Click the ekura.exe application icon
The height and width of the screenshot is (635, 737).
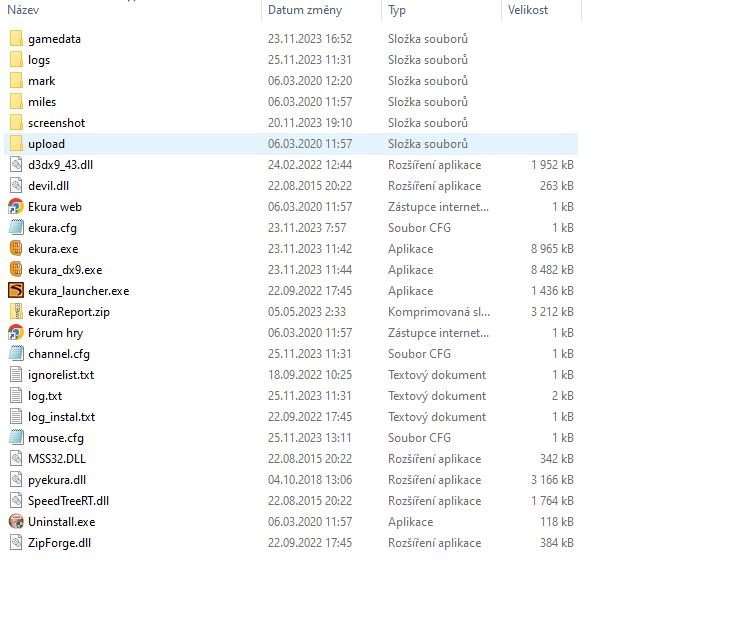[x=16, y=249]
